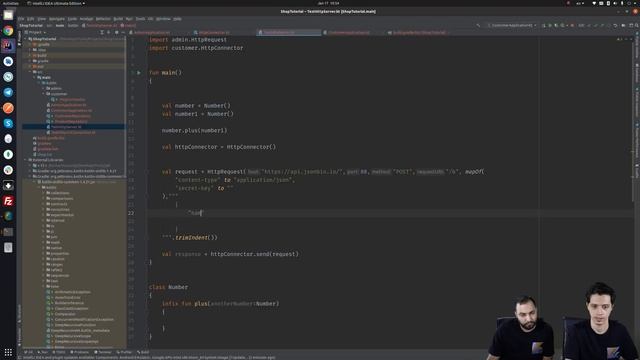Open Project view selector dropdown
The image size is (640, 360).
coord(35,32)
